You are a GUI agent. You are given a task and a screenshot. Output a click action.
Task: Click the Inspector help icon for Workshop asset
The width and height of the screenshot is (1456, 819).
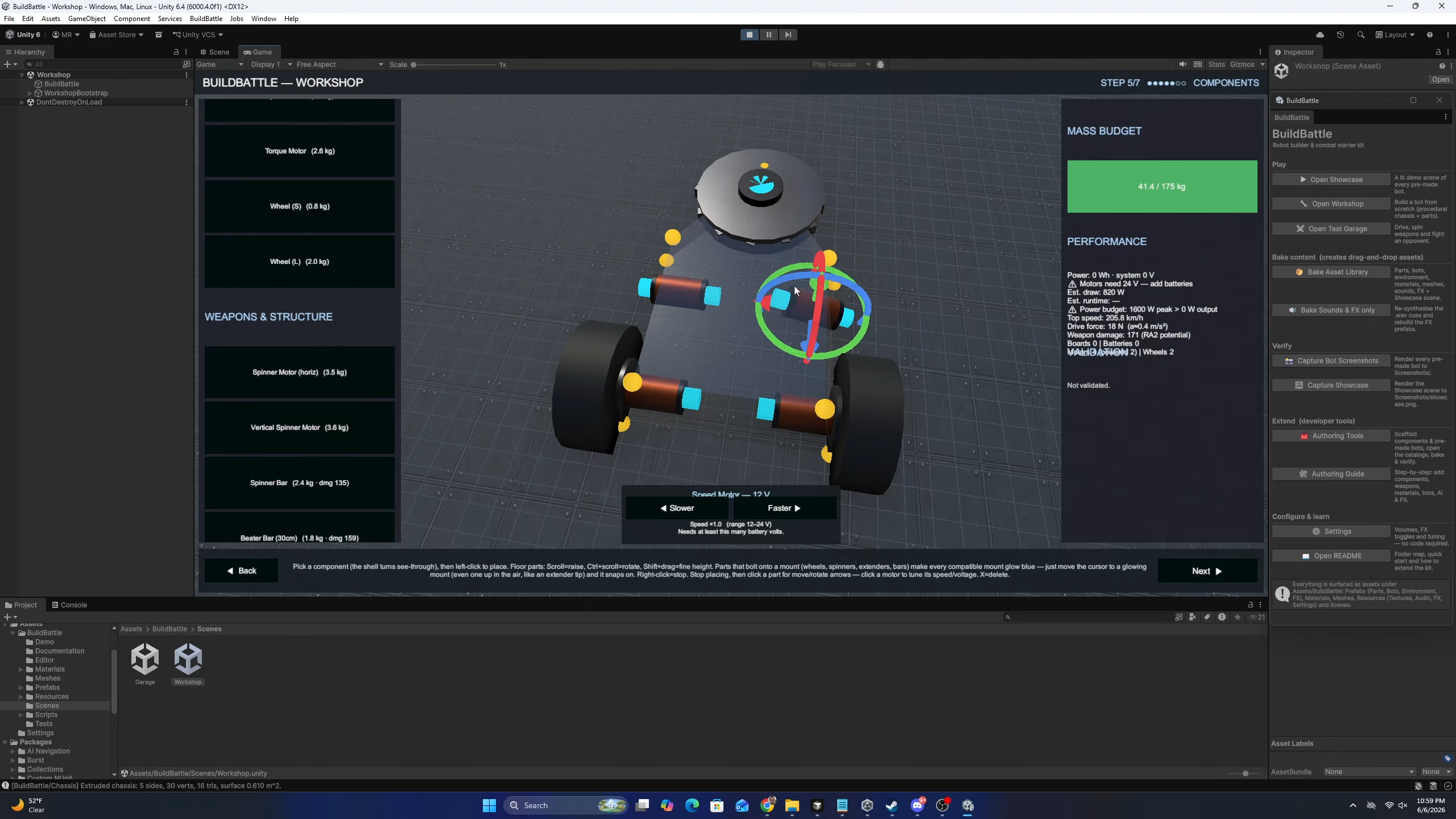[1442, 66]
